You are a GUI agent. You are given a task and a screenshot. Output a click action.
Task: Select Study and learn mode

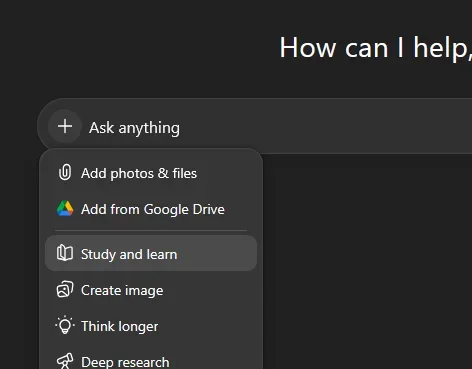pos(151,253)
